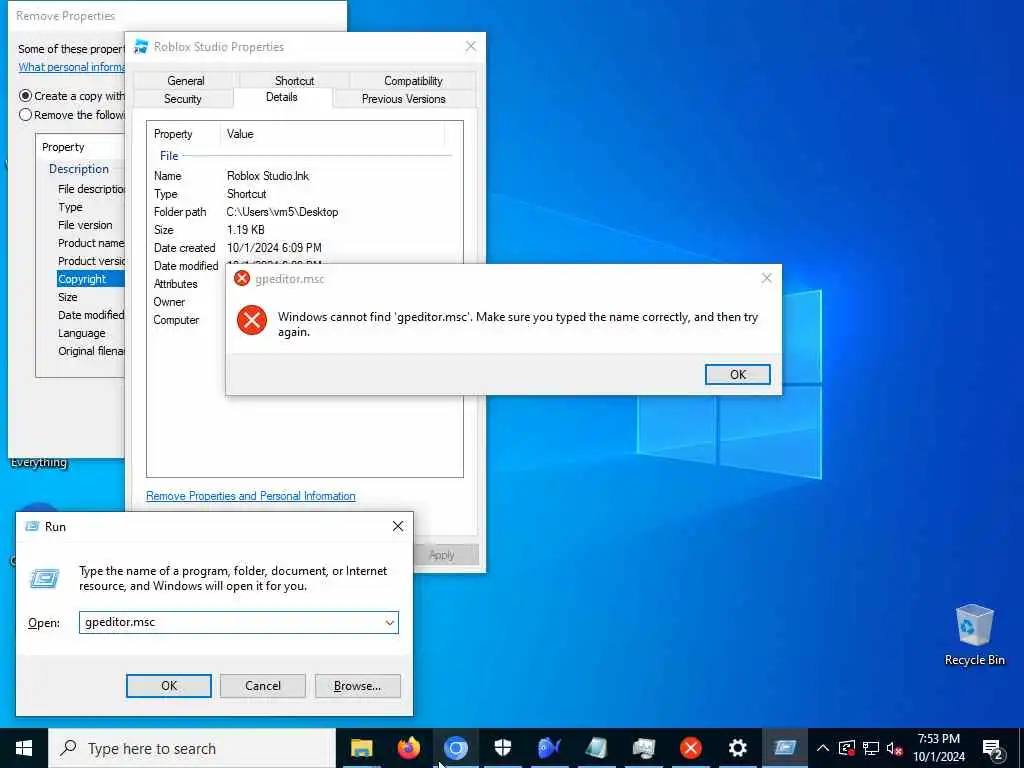1024x768 pixels.
Task: Switch to the General tab
Action: (185, 81)
